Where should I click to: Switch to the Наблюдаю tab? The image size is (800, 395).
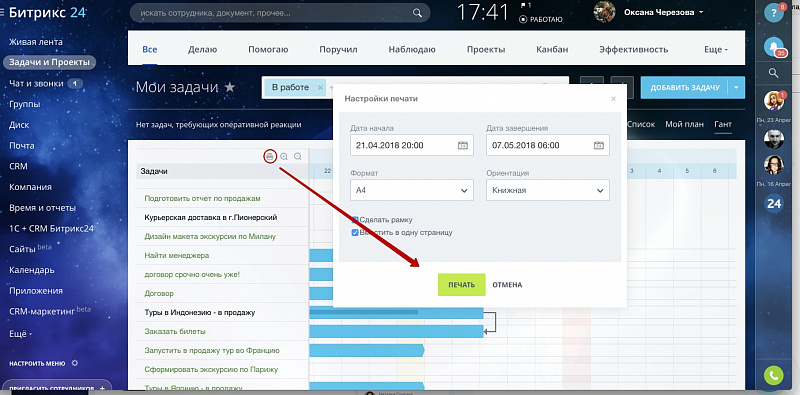(412, 50)
